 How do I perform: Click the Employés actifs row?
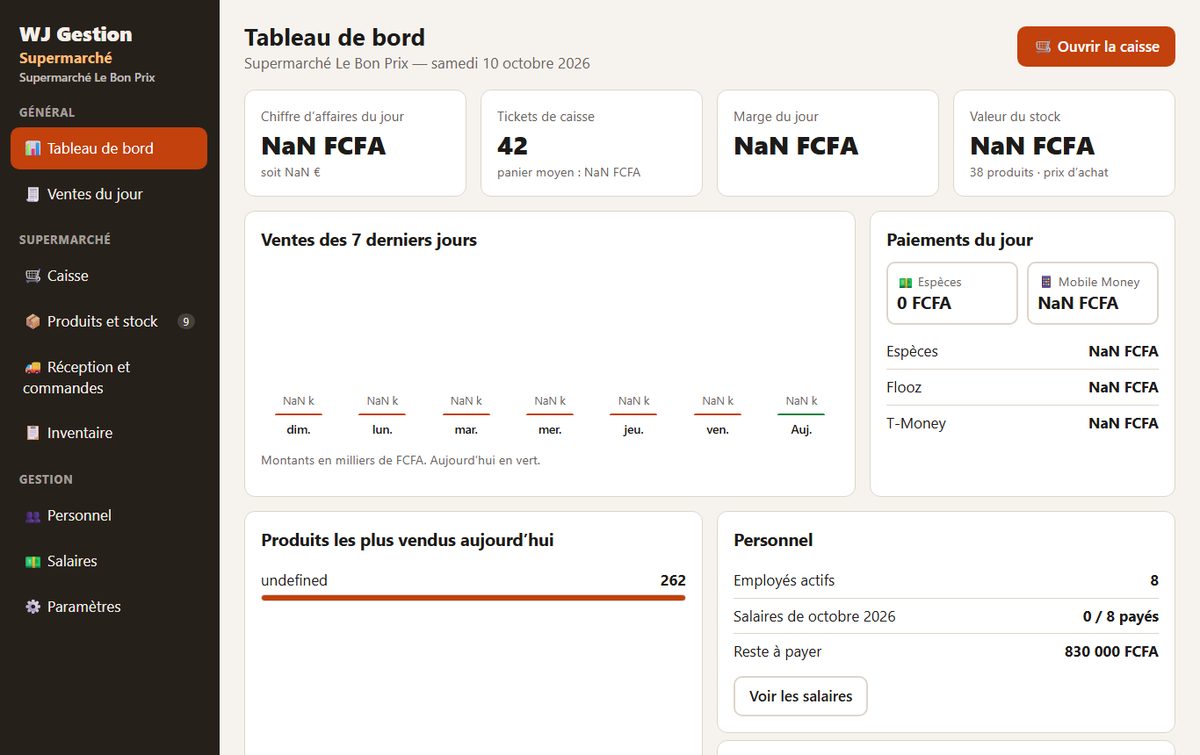(x=946, y=580)
